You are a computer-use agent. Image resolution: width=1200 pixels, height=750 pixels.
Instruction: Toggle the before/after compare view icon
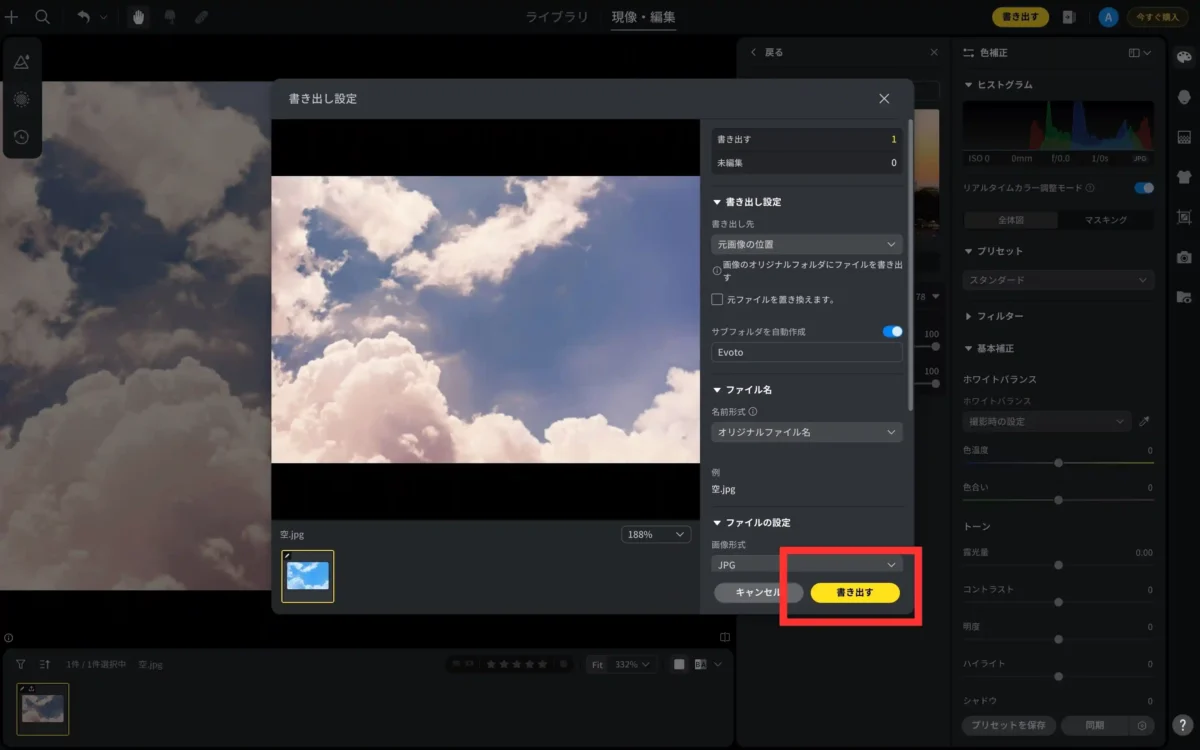point(701,664)
